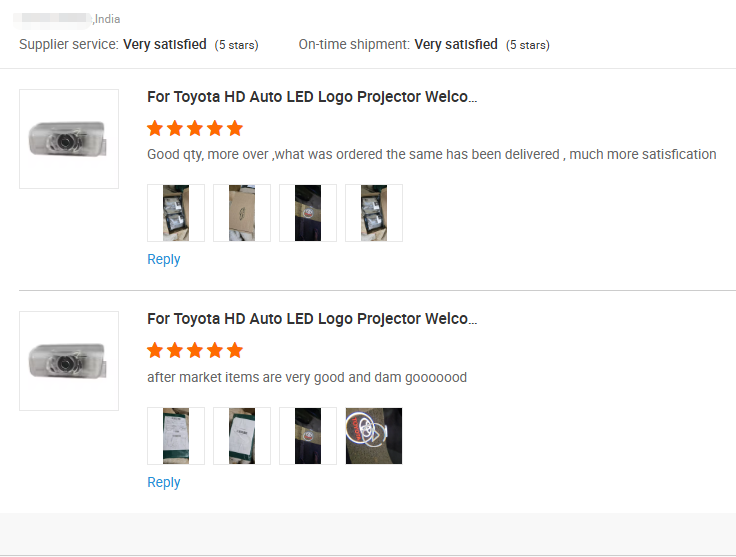The image size is (736, 557).
Task: View third dark photo in second review
Action: click(308, 436)
